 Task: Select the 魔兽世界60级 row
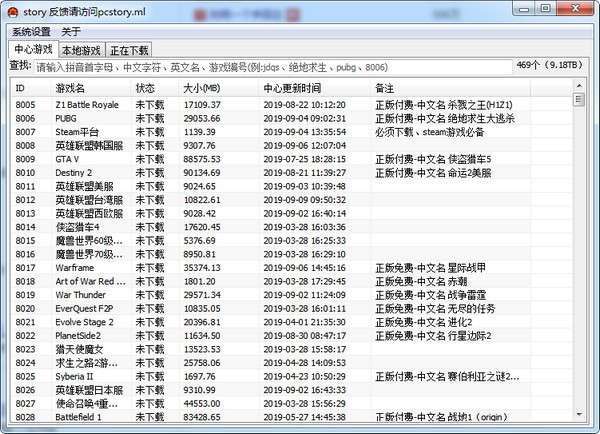coord(291,241)
